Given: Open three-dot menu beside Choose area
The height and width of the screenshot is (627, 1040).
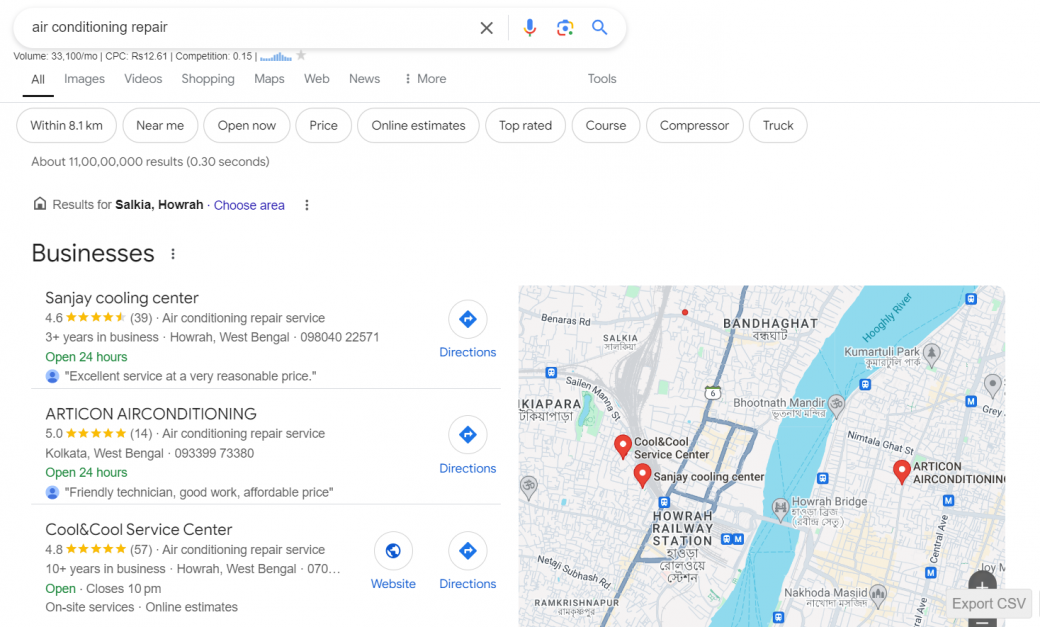Looking at the screenshot, I should (306, 205).
